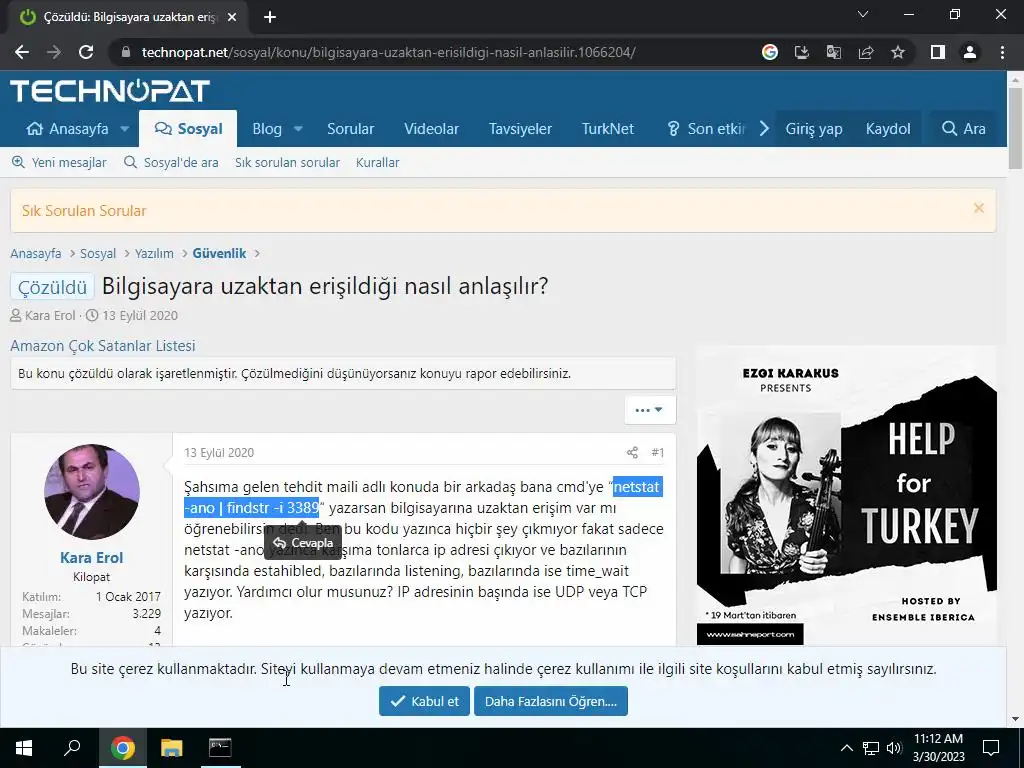This screenshot has height=768, width=1024.
Task: Open the volume control in tray
Action: (894, 748)
